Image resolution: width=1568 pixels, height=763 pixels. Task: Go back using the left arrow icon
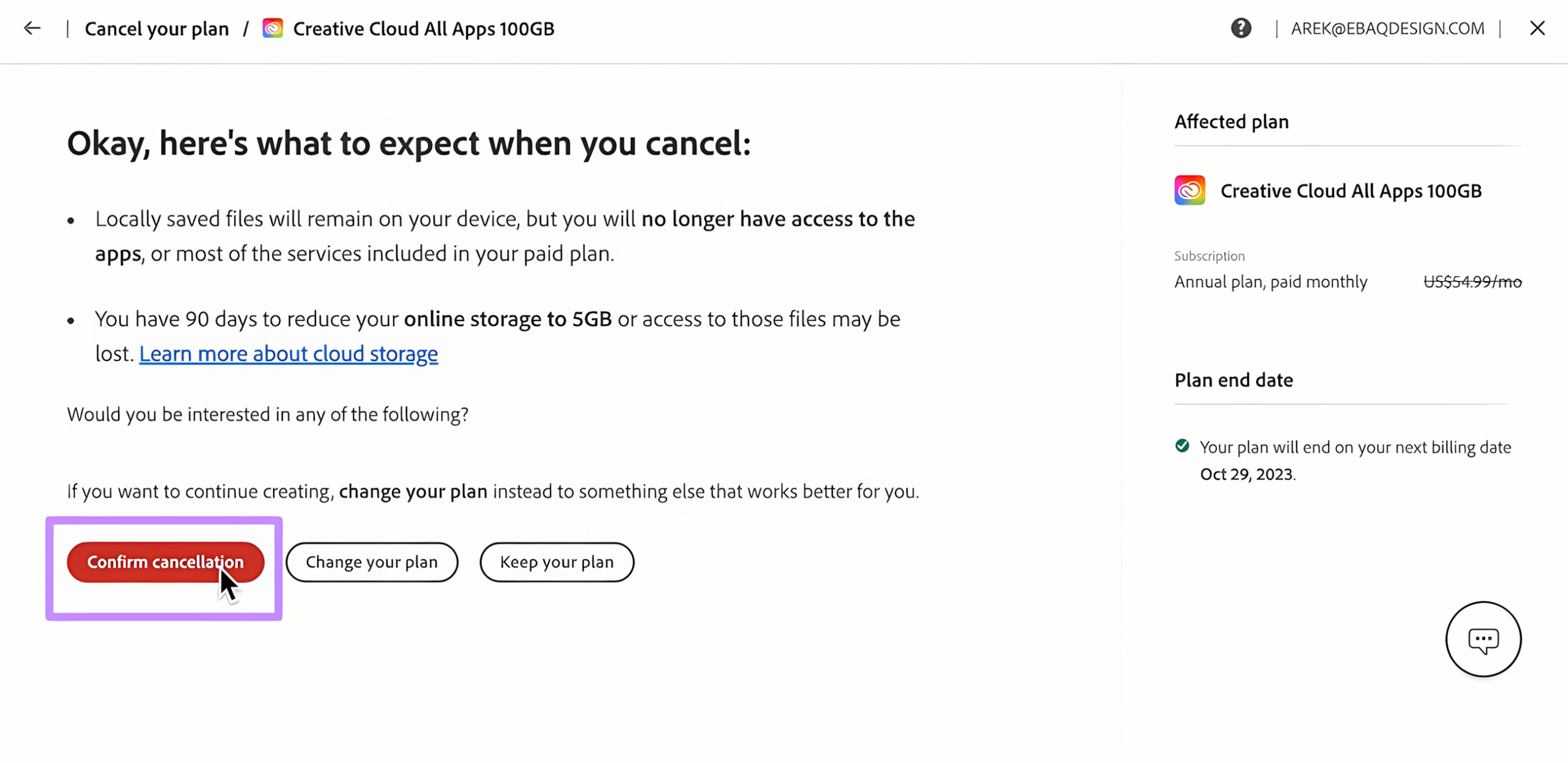pyautogui.click(x=32, y=28)
